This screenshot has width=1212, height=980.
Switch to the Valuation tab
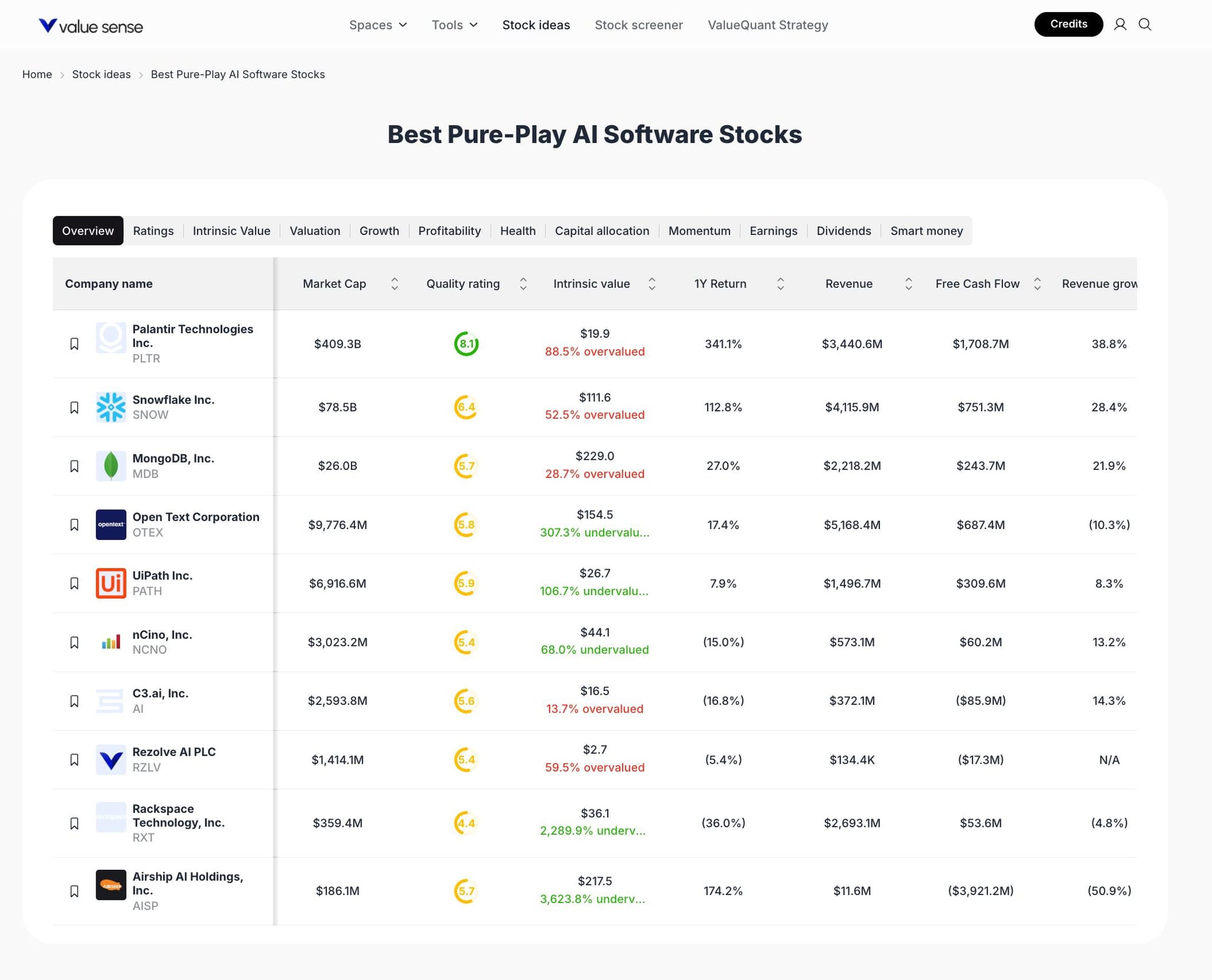pos(315,231)
